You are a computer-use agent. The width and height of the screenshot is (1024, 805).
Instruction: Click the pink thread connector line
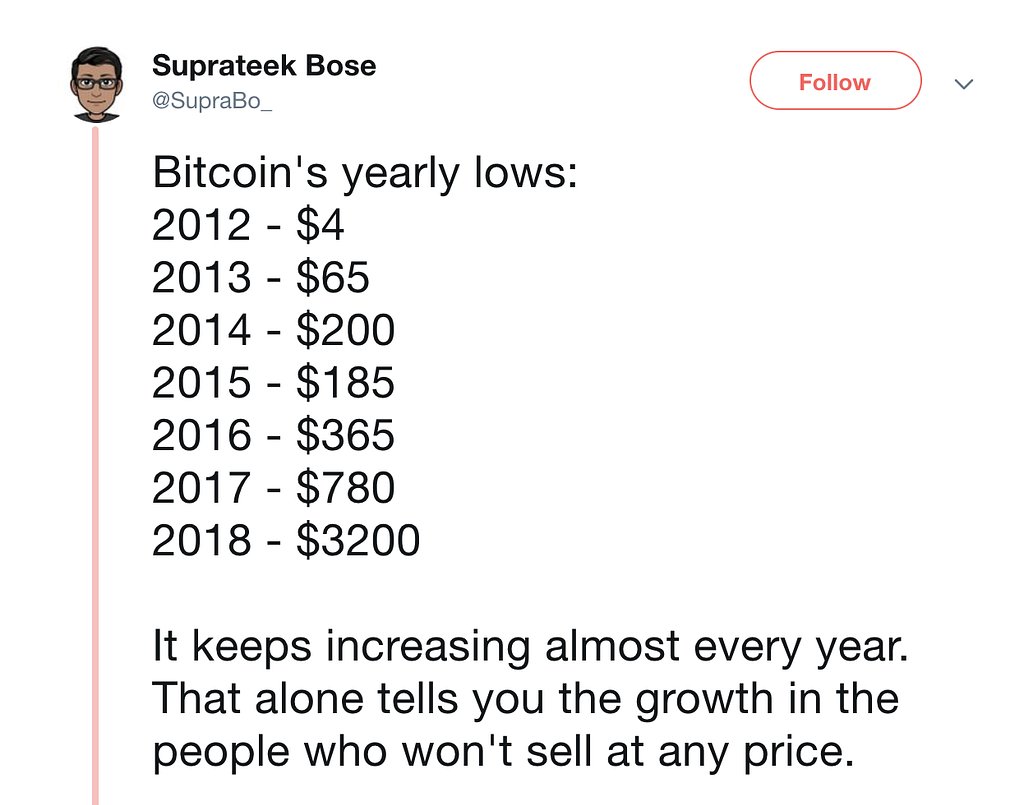click(x=97, y=460)
